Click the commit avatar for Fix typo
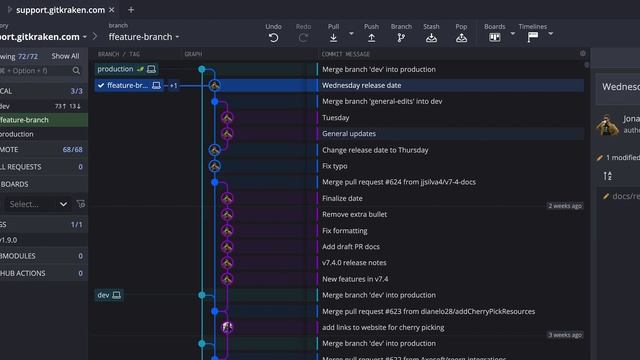 coord(215,166)
